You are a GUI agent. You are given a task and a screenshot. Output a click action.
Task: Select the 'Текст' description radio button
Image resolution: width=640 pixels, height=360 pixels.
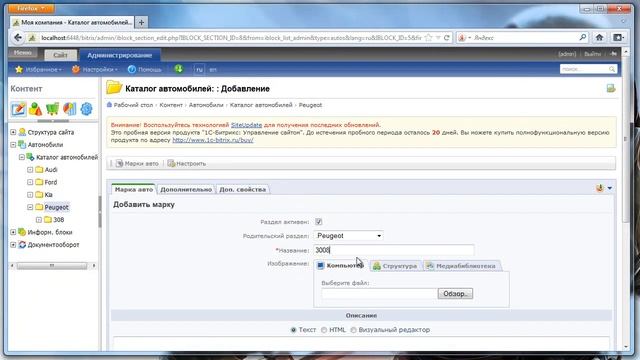click(x=293, y=330)
